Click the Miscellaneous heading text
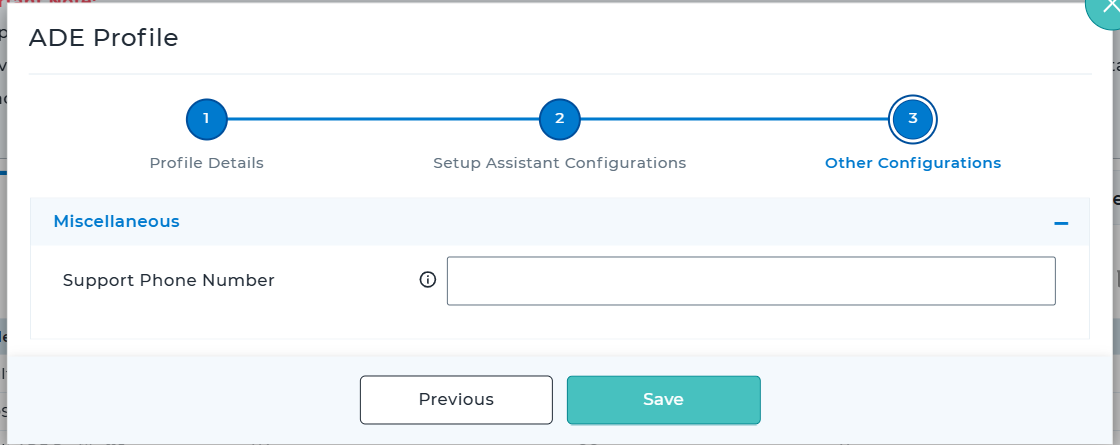Viewport: 1120px width, 445px height. (116, 222)
